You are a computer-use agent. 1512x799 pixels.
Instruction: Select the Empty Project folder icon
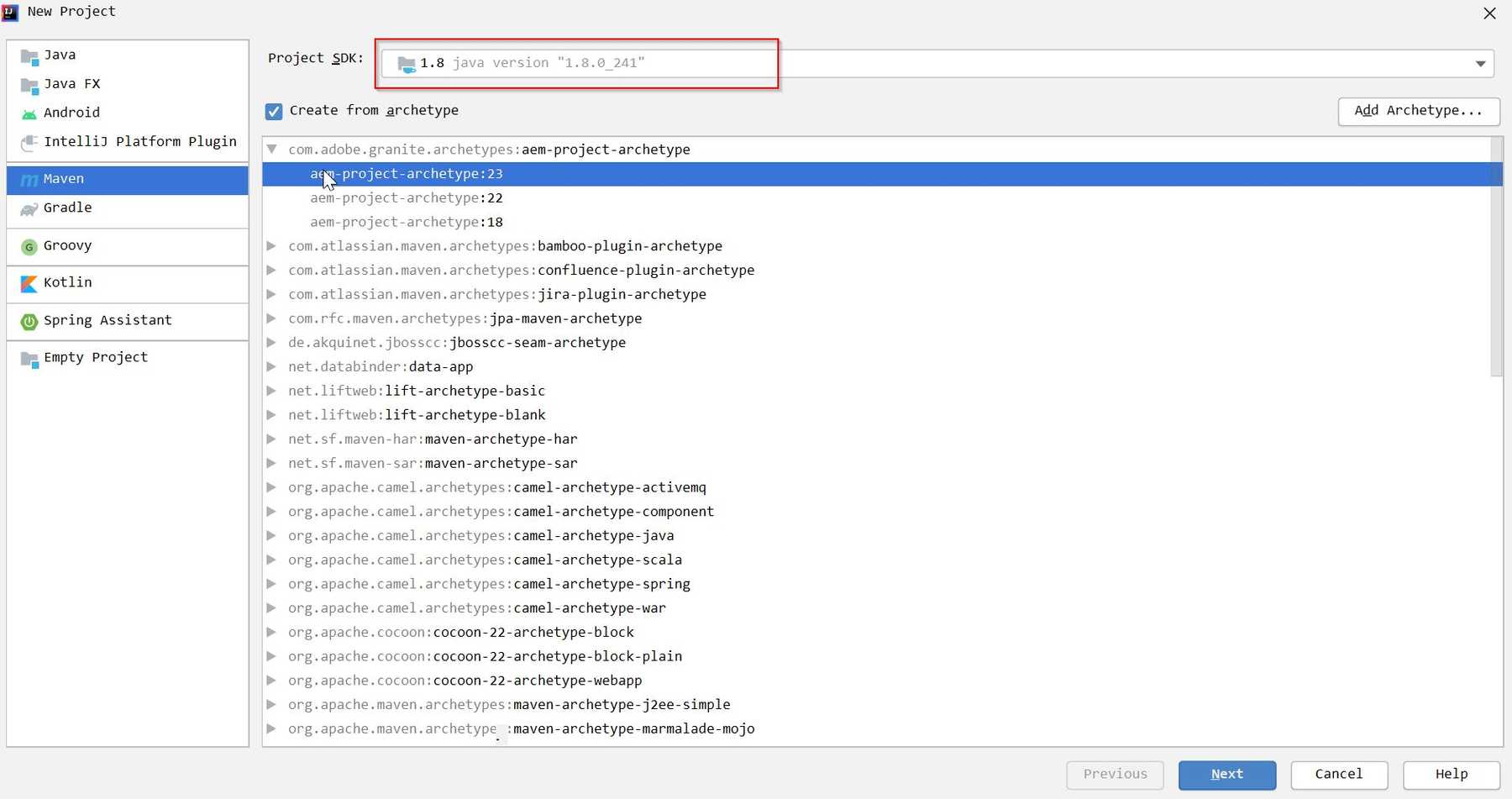[29, 358]
